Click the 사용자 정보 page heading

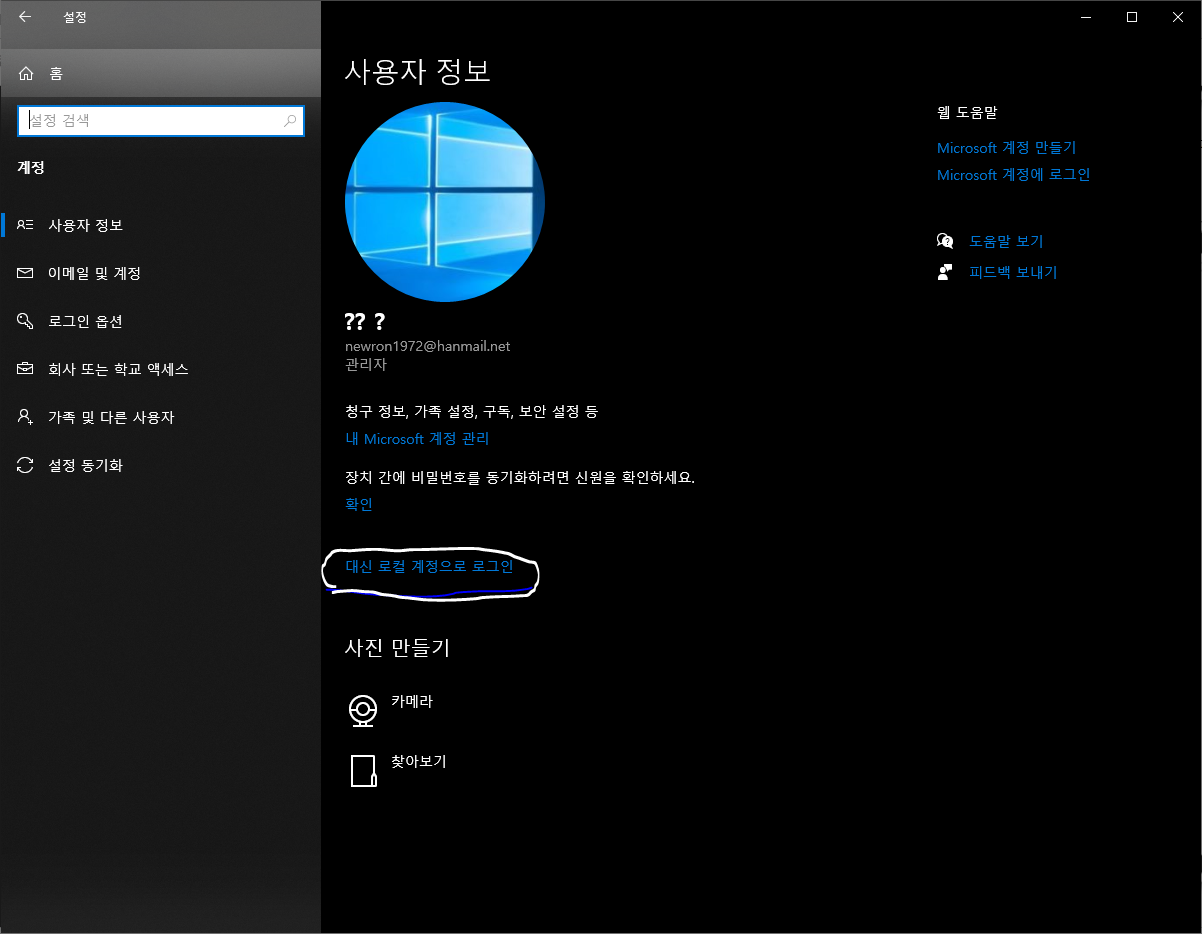tap(417, 72)
